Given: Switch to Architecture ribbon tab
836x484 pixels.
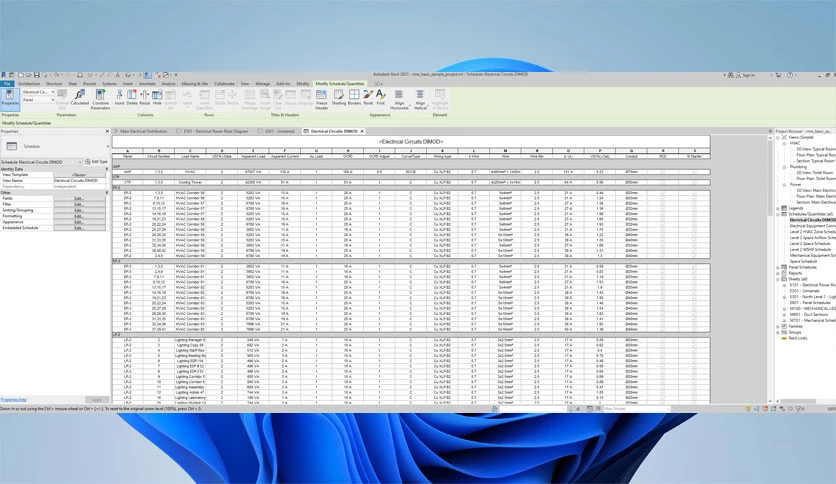Looking at the screenshot, I should pos(29,84).
